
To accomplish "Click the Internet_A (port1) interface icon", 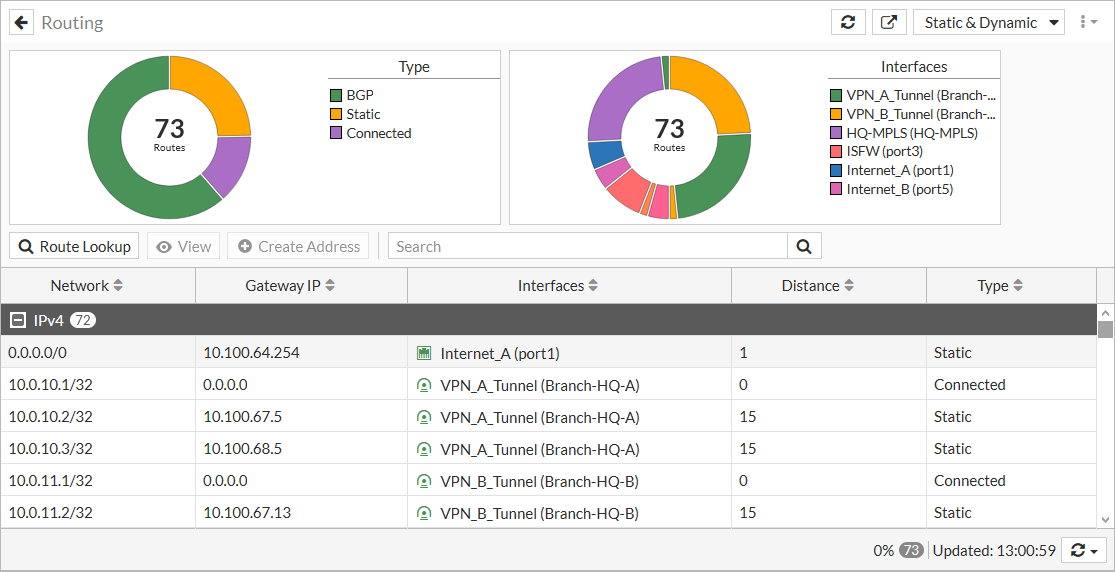I will 424,353.
